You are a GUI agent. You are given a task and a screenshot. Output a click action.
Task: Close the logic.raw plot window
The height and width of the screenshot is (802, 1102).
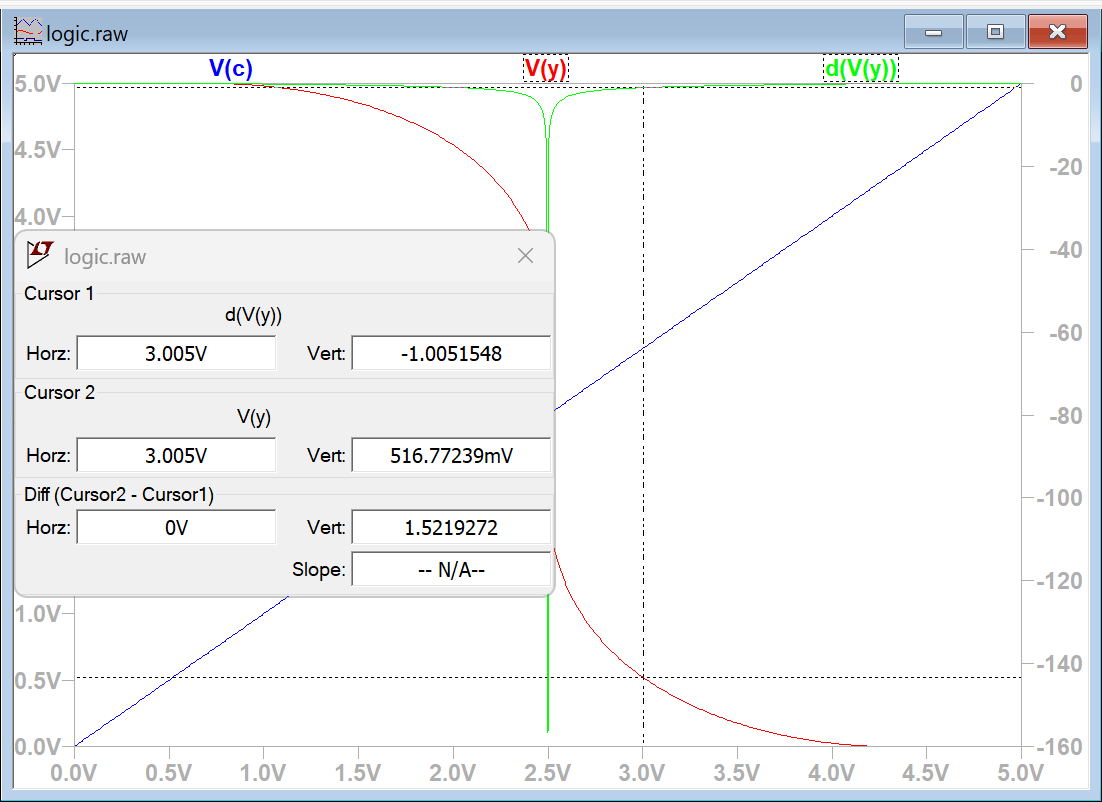(x=1057, y=32)
